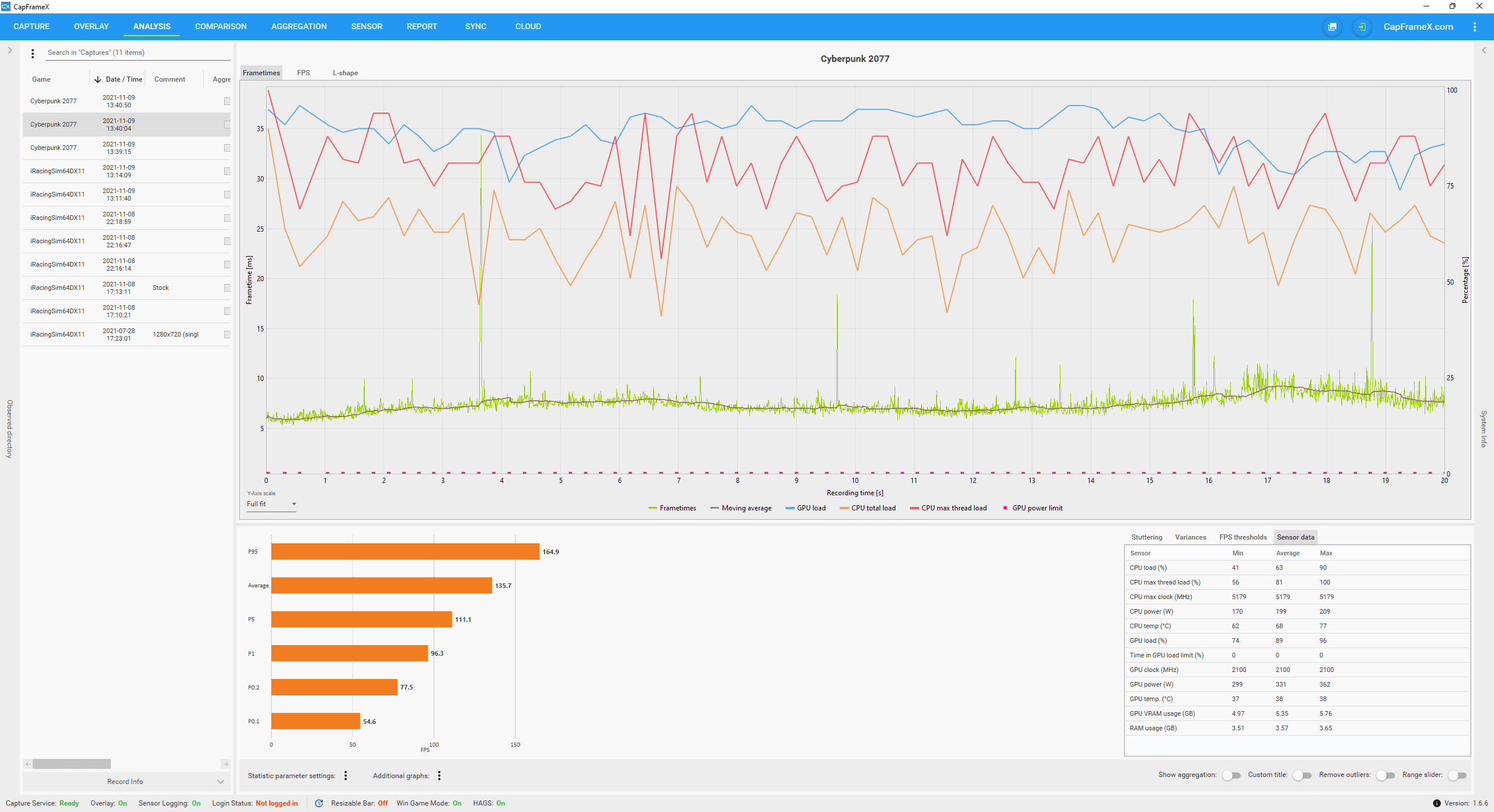Open the CapFrameX.com link
This screenshot has width=1494, height=812.
coord(1418,27)
